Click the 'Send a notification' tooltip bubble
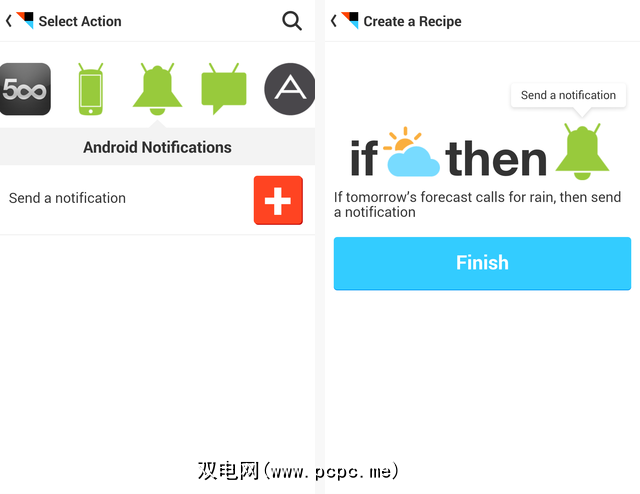Viewport: 640px width, 494px height. (568, 95)
